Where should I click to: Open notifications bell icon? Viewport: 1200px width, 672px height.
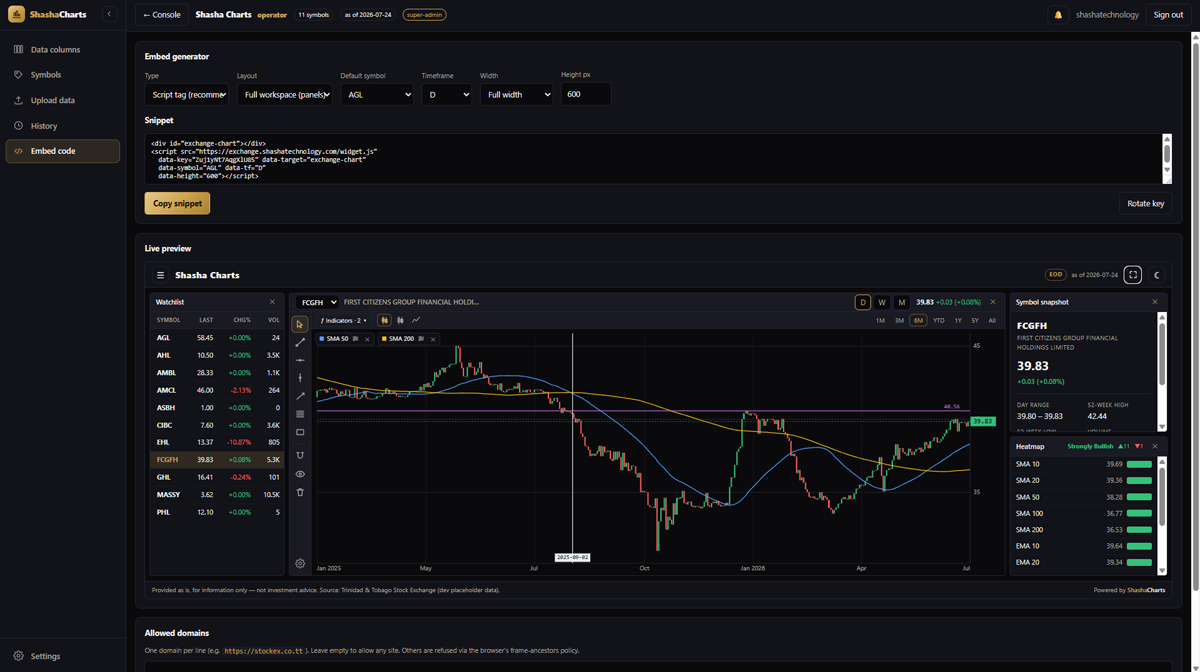click(1058, 15)
